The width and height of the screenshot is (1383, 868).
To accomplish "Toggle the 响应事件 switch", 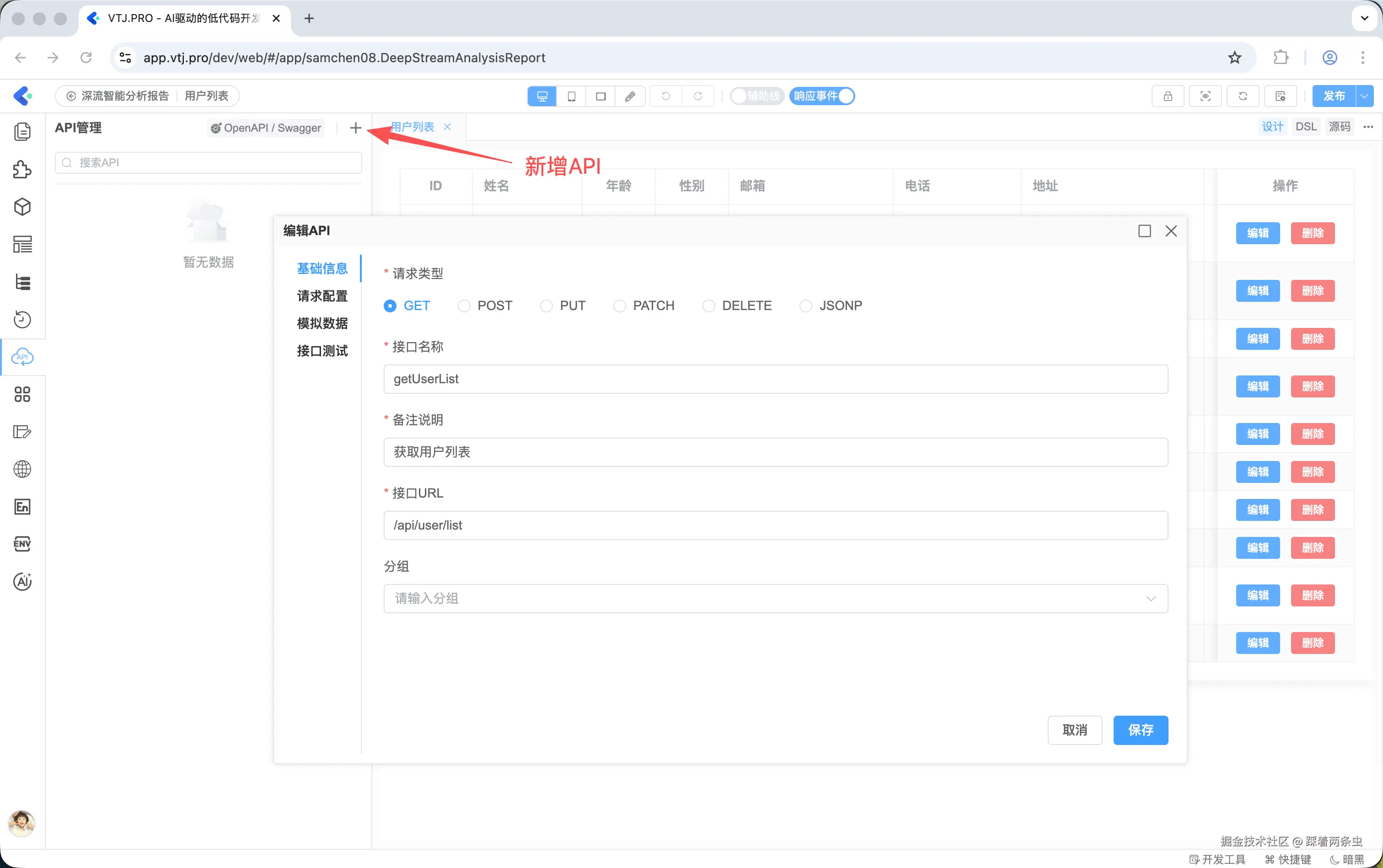I will (822, 96).
